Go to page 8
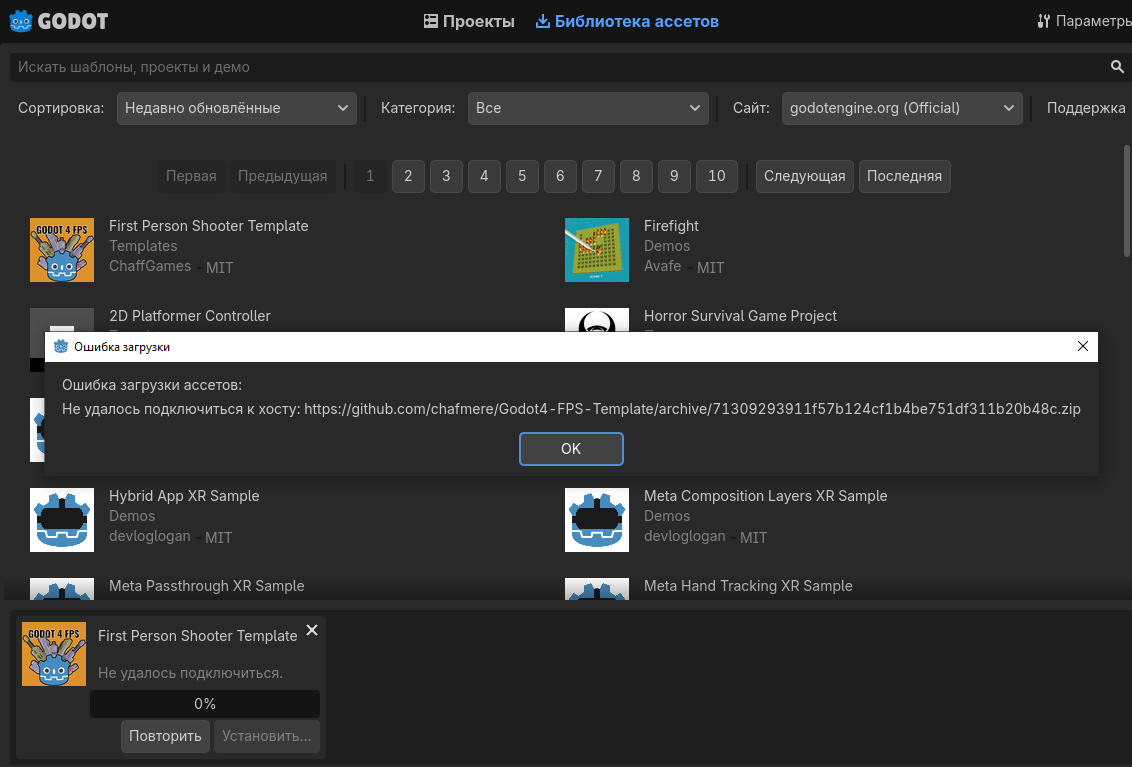1132x767 pixels. tap(636, 176)
